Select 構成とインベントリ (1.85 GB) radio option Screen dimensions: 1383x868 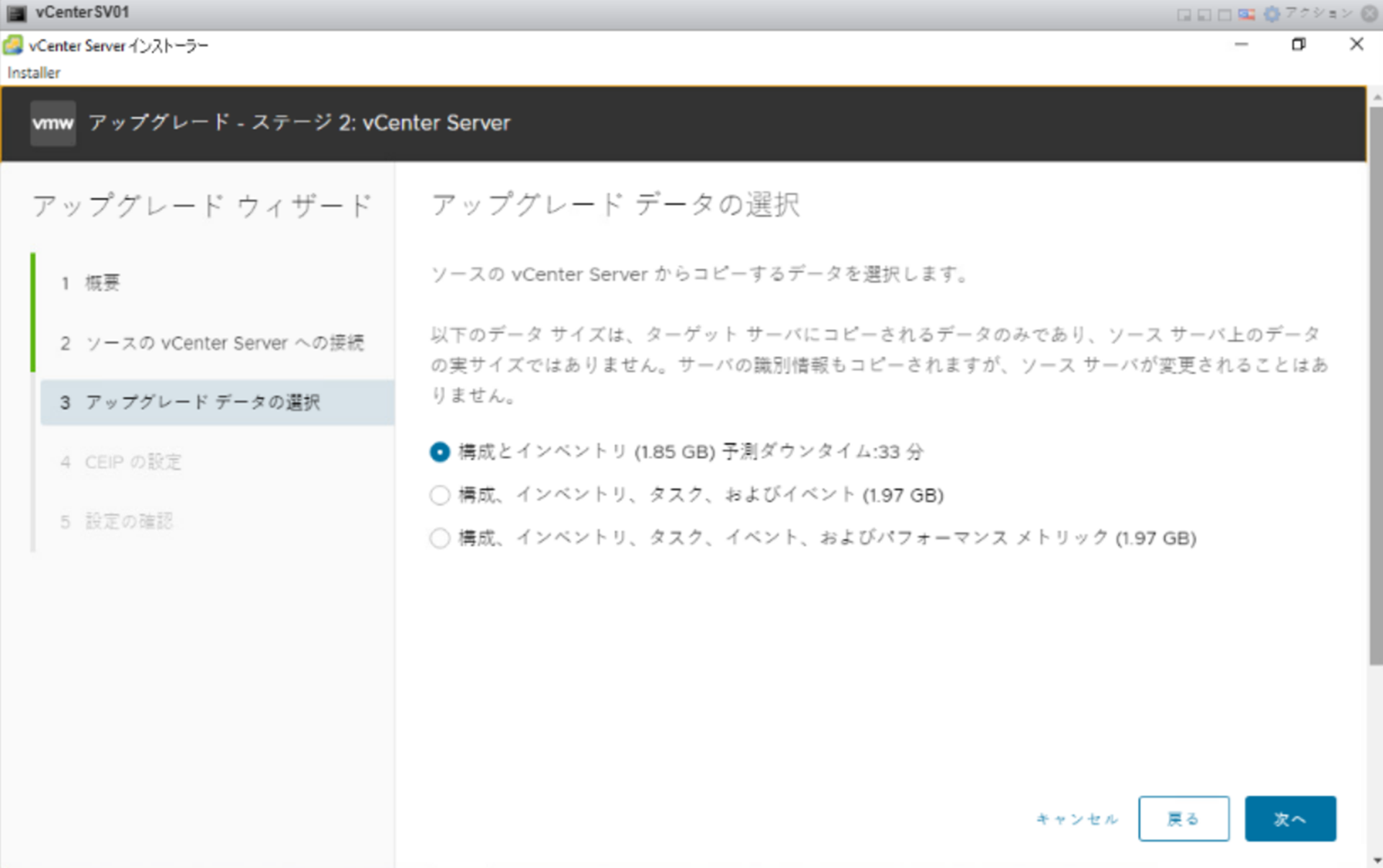[439, 452]
